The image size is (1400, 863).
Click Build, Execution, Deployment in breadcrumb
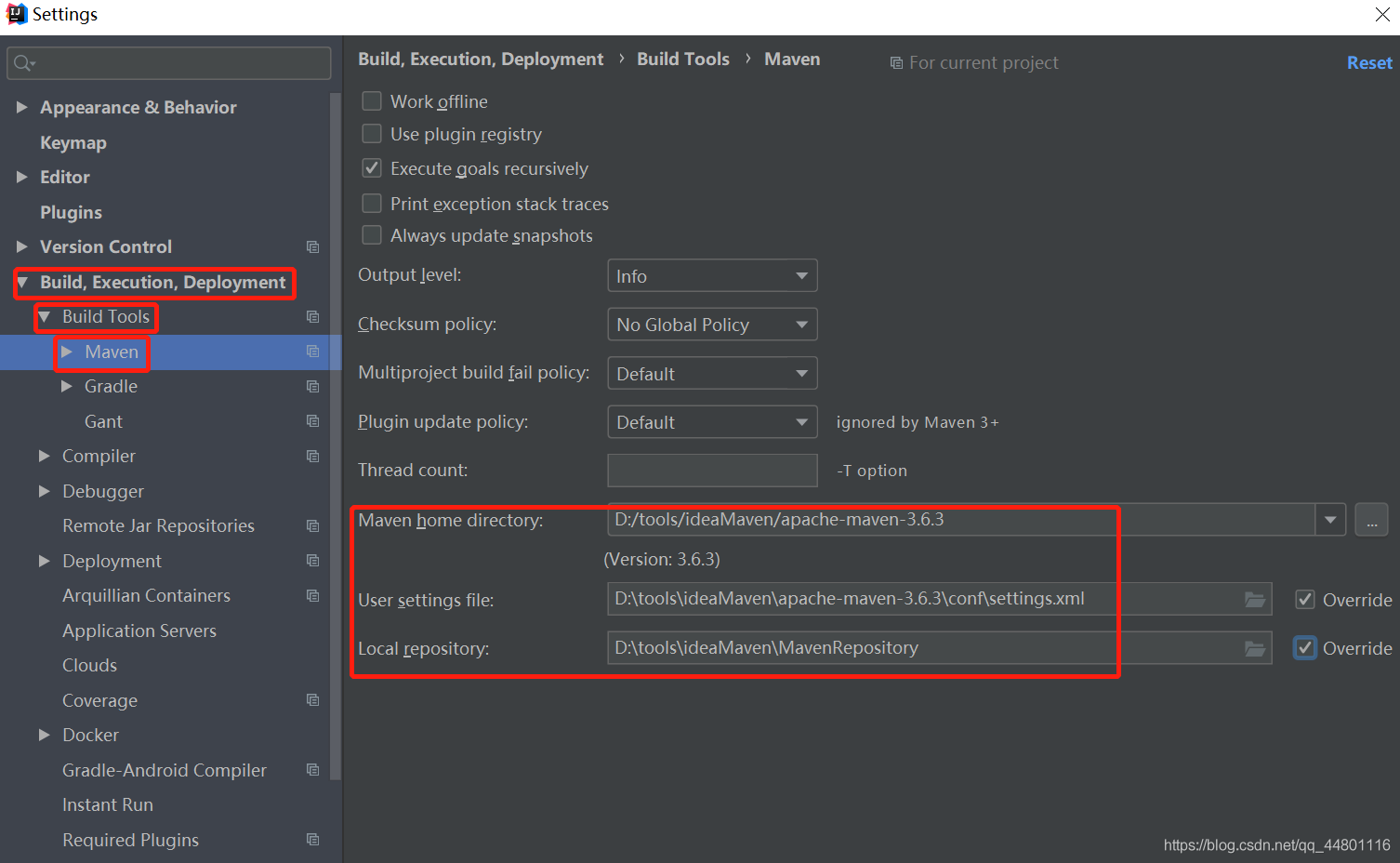481,59
